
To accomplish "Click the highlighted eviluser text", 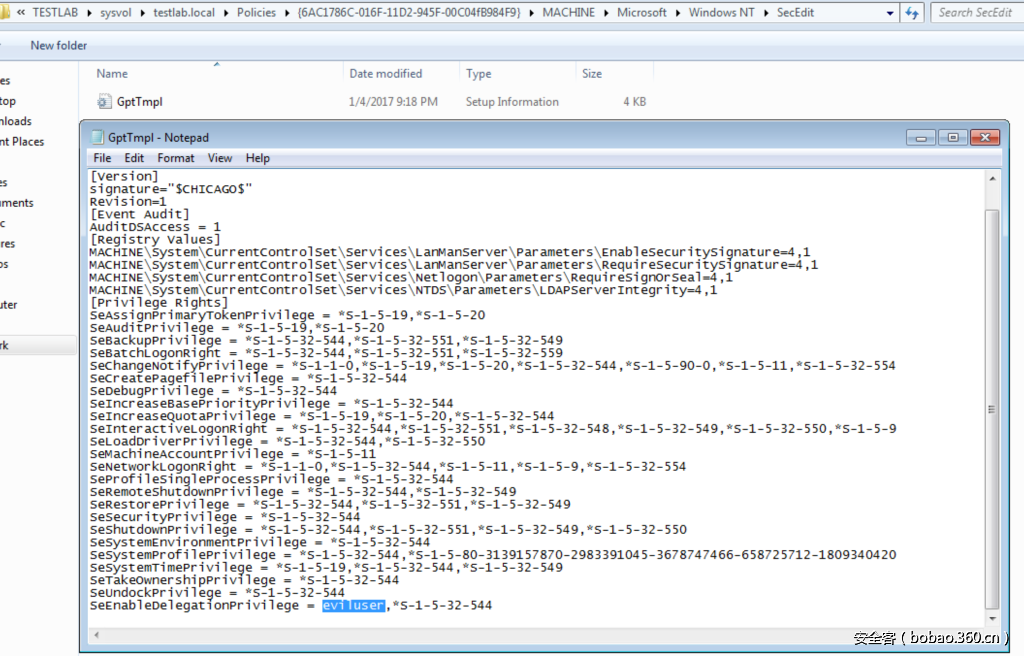I will click(x=353, y=606).
